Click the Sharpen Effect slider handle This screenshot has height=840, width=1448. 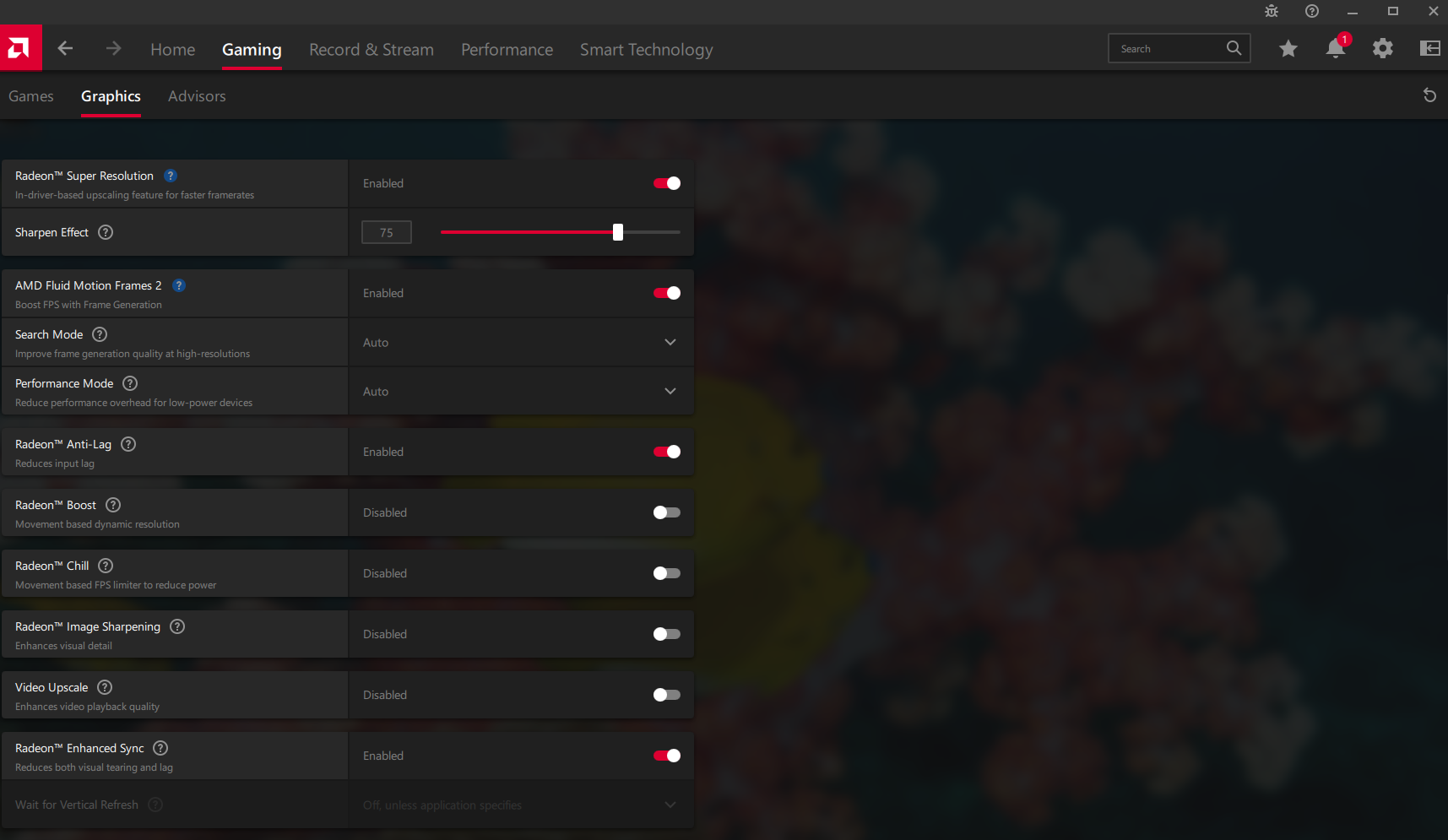618,232
